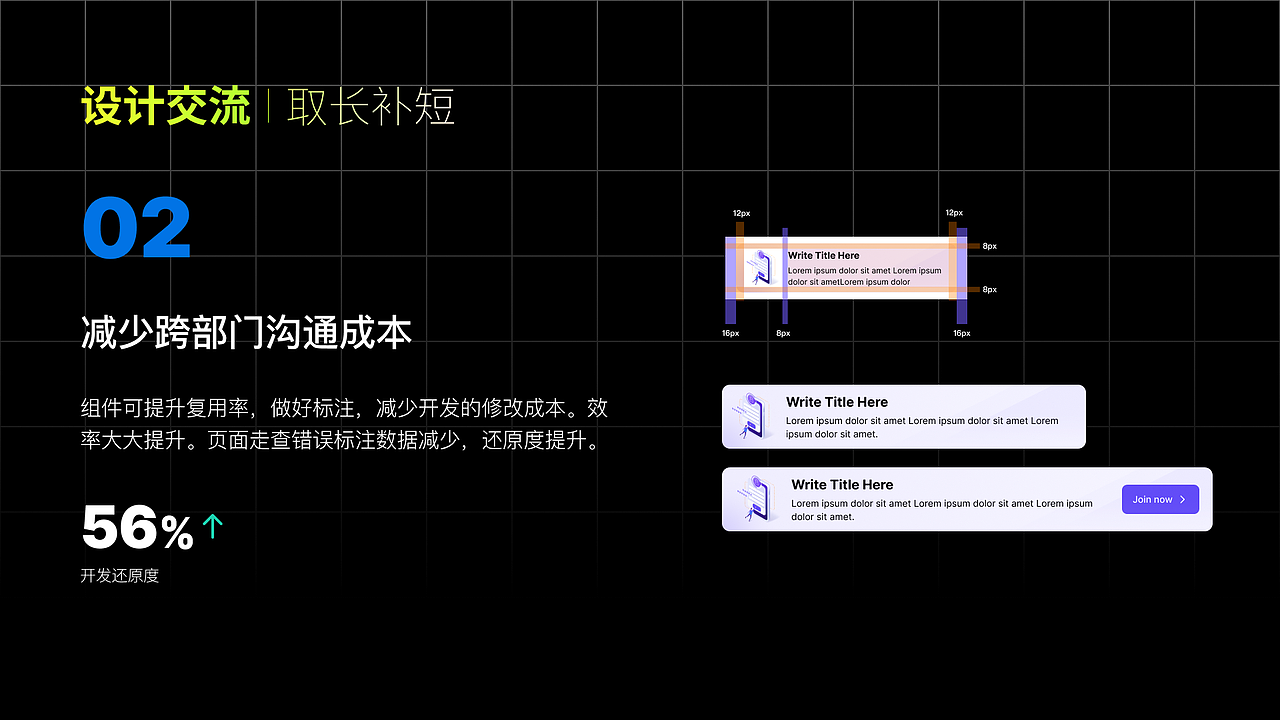Click the Lorem ipsum text in the annotated spec card
The image size is (1280, 720).
864,276
